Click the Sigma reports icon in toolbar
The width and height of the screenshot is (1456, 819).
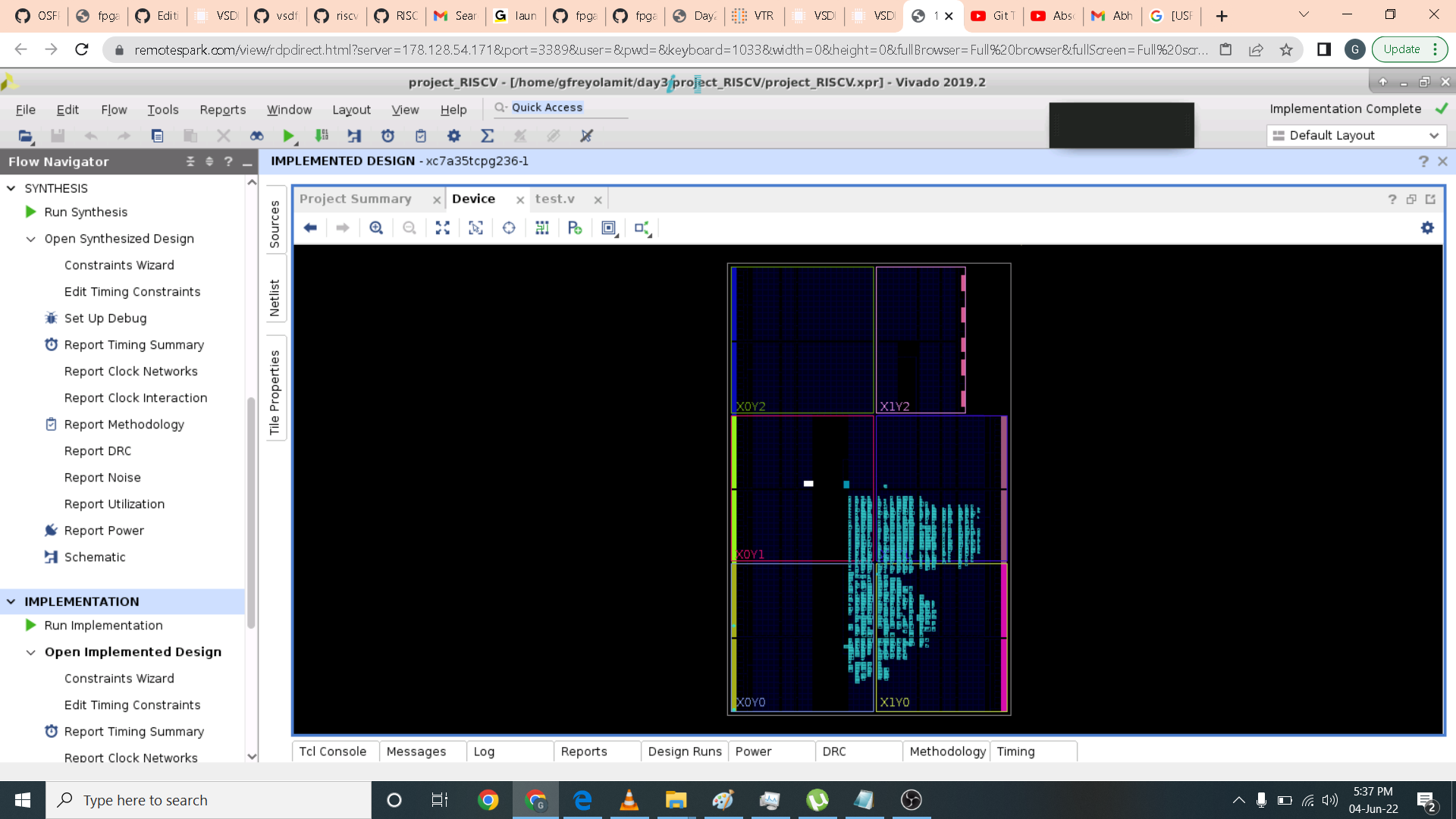(487, 136)
